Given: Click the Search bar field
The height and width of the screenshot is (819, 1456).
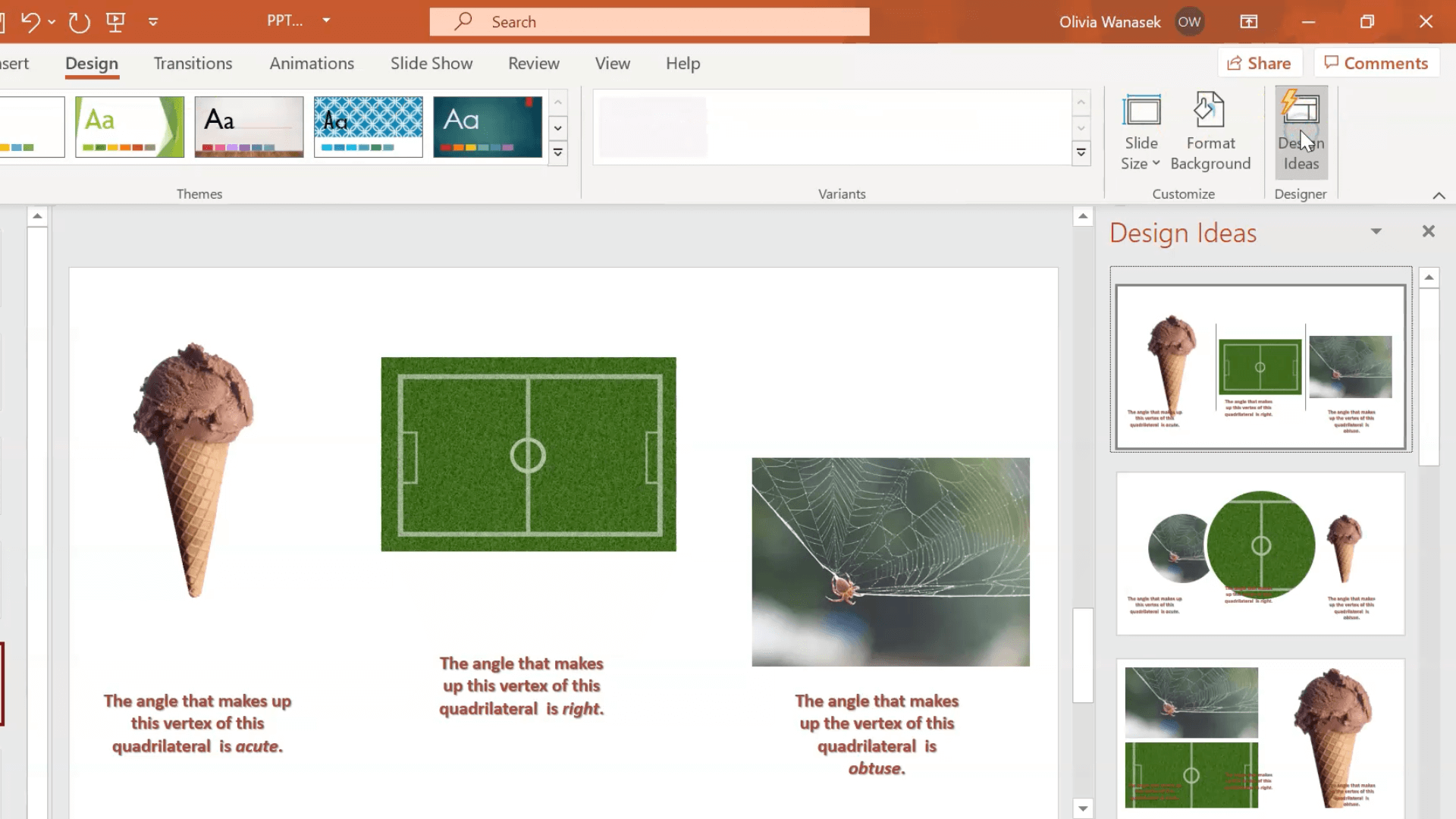Looking at the screenshot, I should (649, 21).
